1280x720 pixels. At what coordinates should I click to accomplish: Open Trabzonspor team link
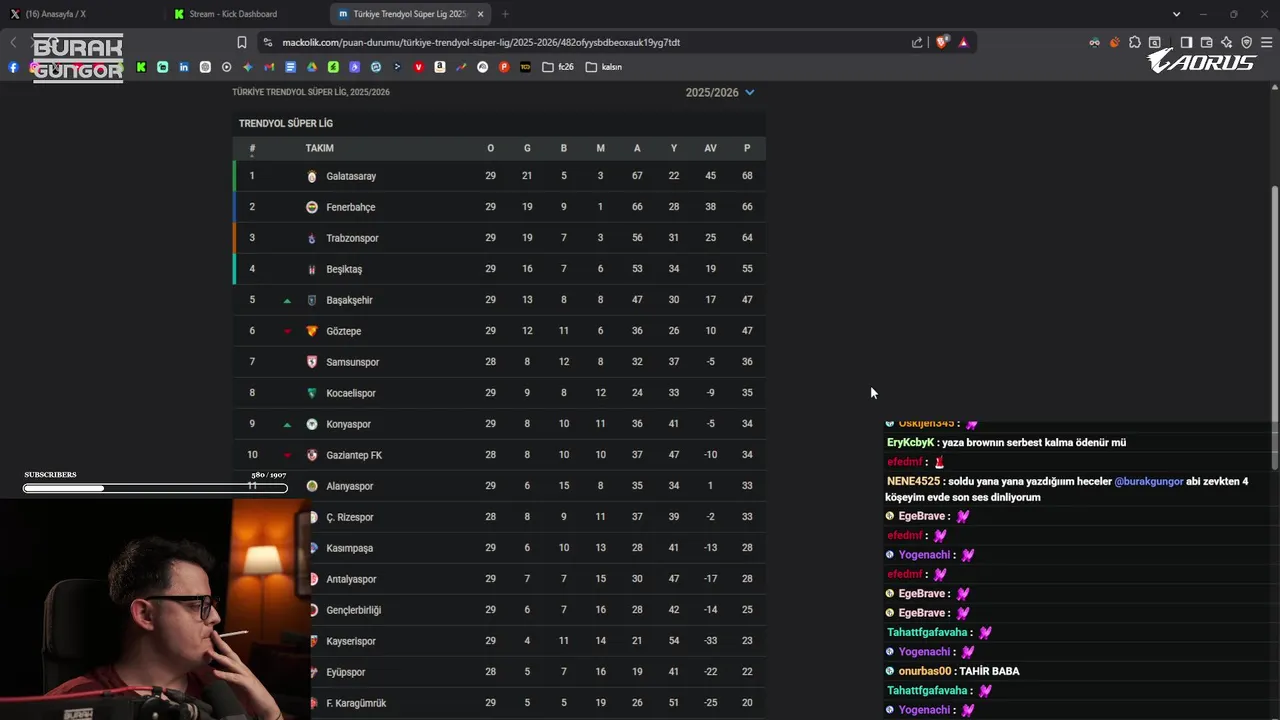352,238
